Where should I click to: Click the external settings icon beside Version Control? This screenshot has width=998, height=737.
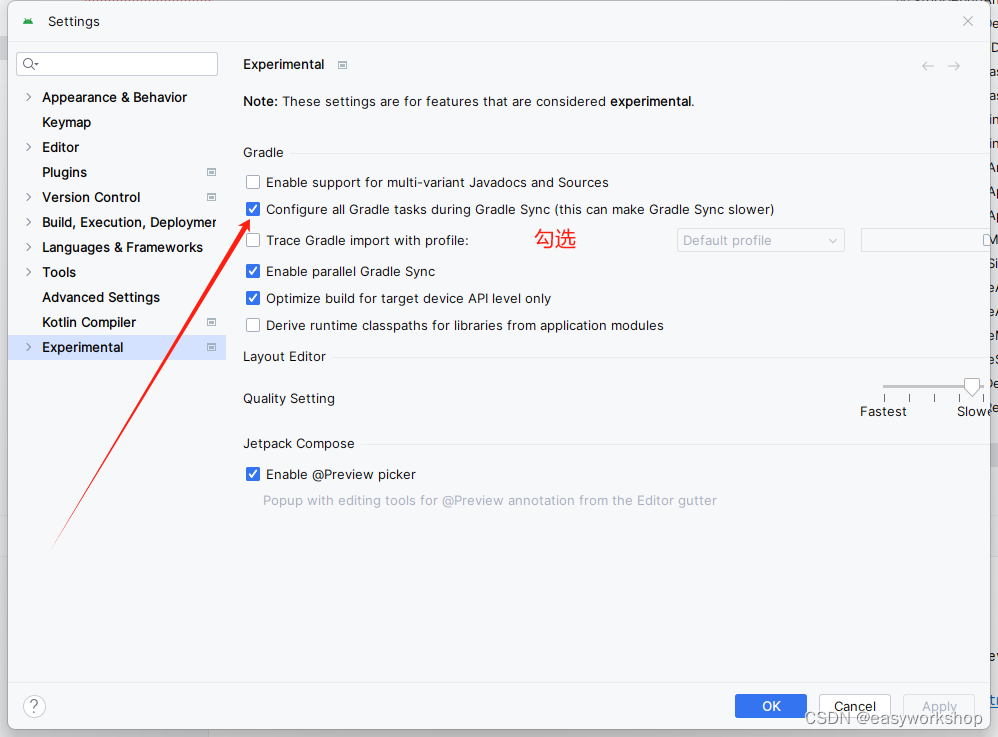pyautogui.click(x=211, y=197)
